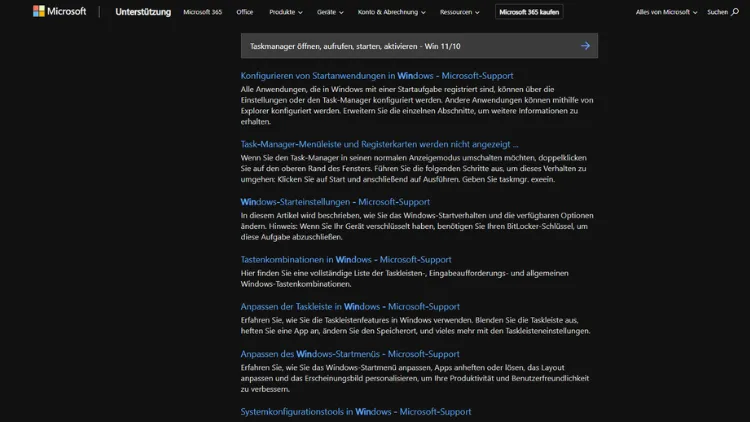Expand the Ressourcen dropdown
The width and height of the screenshot is (750, 422).
[460, 12]
